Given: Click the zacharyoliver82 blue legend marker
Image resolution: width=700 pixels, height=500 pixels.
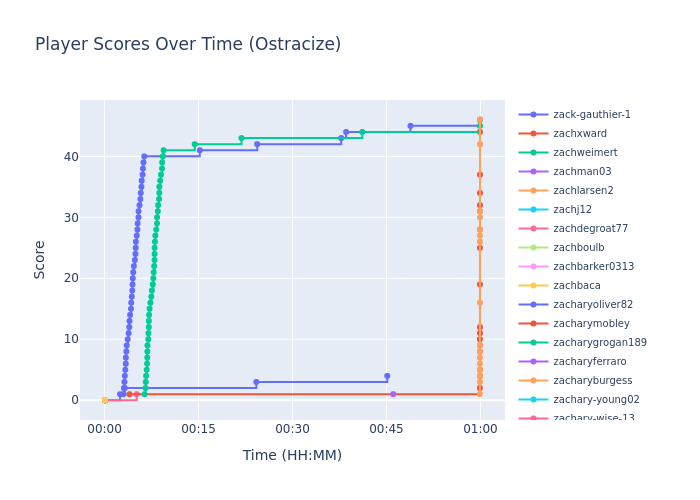Looking at the screenshot, I should click(533, 305).
